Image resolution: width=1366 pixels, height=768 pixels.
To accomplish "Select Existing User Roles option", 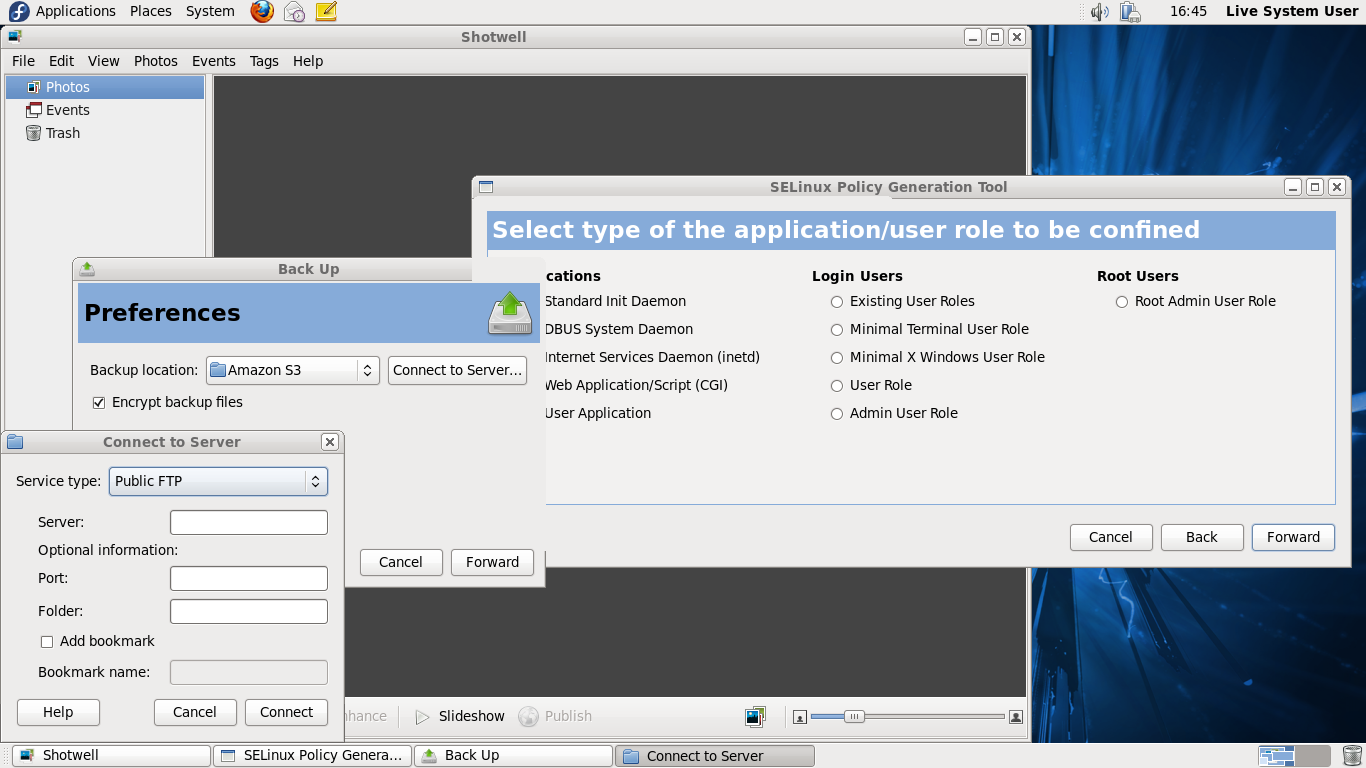I will 837,302.
